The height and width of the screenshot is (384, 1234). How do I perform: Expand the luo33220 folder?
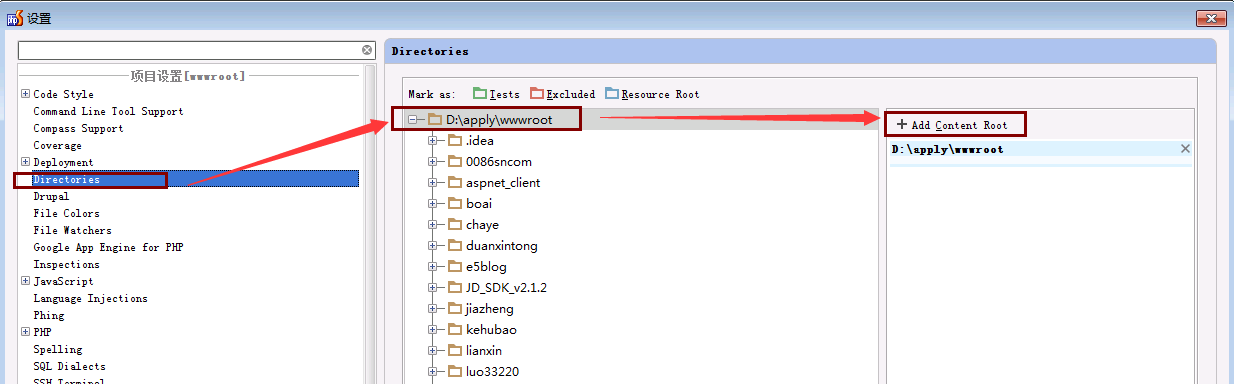[433, 372]
